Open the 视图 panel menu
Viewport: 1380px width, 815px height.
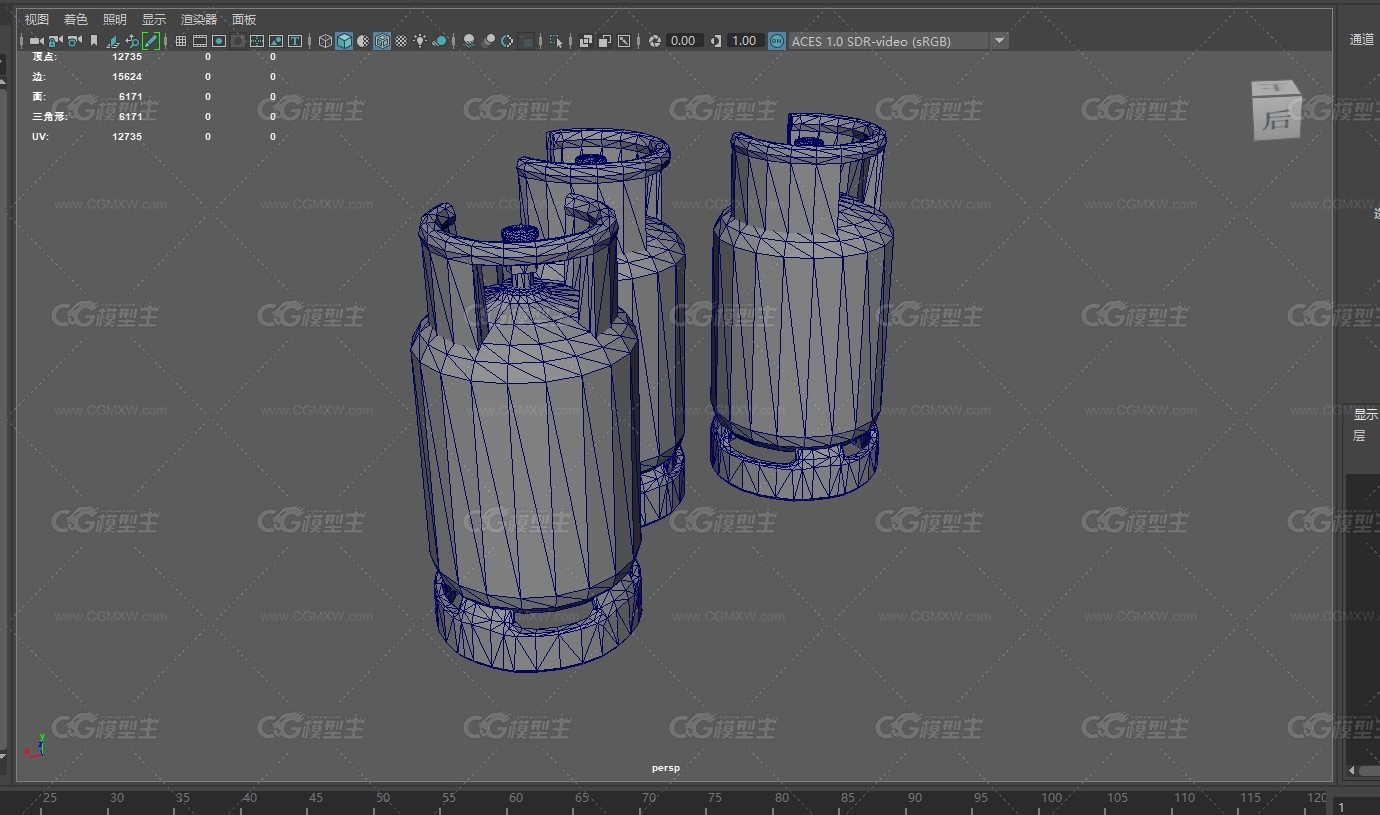click(36, 19)
